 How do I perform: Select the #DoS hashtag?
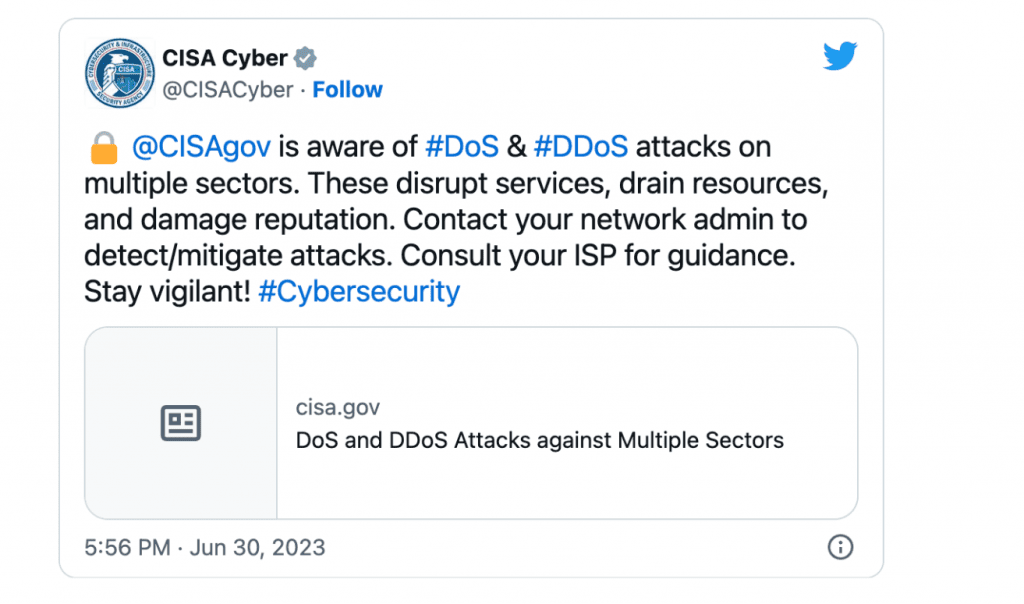click(462, 148)
